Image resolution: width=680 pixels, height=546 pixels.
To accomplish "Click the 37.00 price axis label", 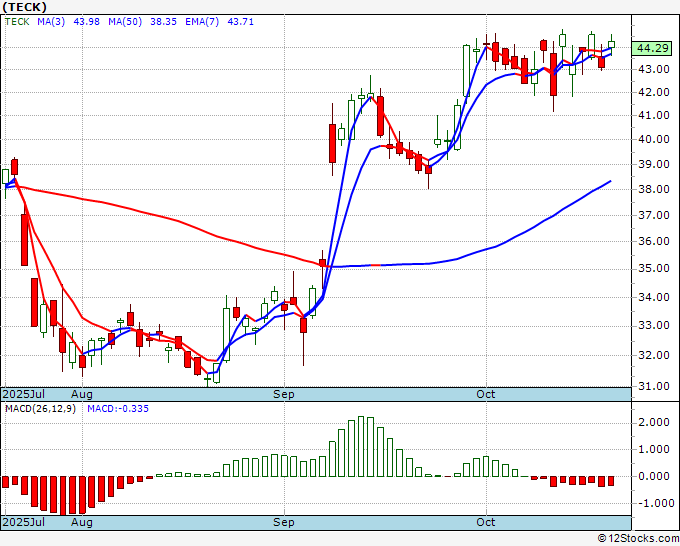I will [x=654, y=215].
